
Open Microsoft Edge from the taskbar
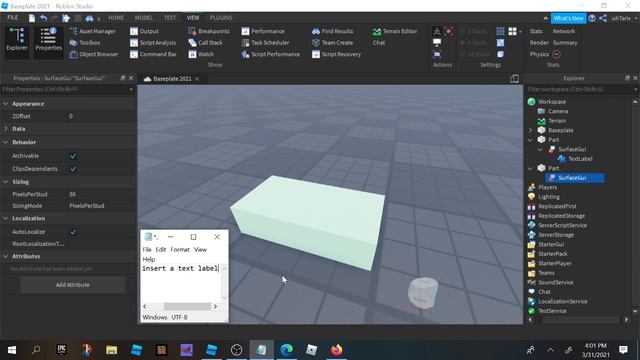click(287, 350)
